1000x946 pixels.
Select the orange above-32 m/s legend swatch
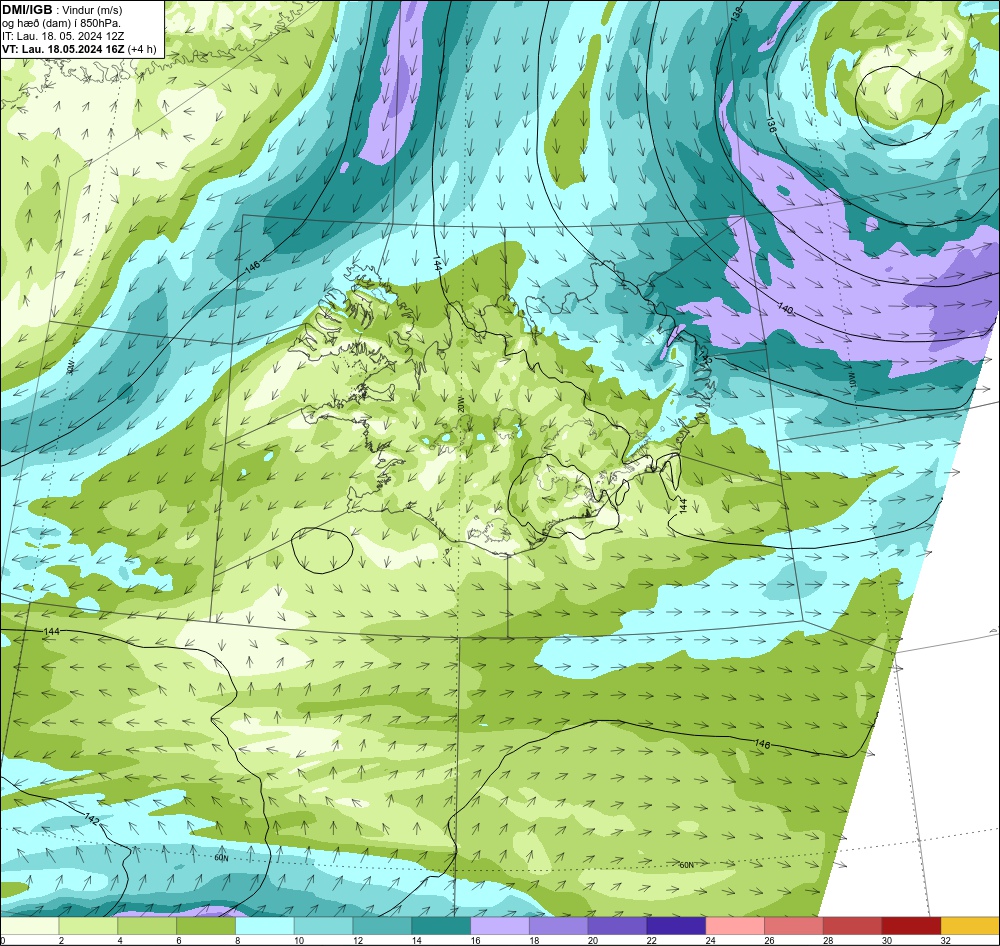pyautogui.click(x=970, y=926)
